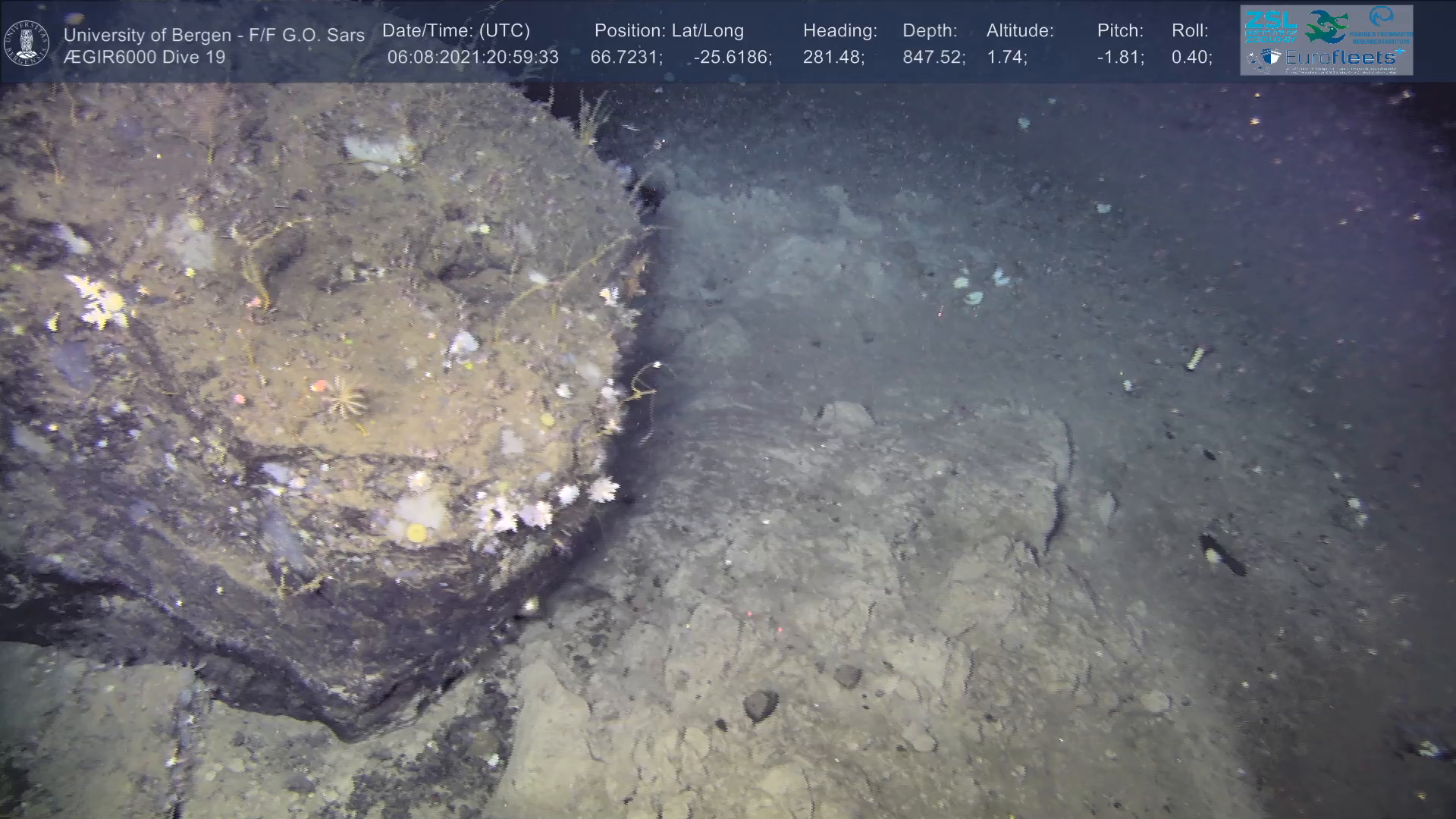Screen dimensions: 1456x819
Task: Click the yellow round sponge on boulder
Action: 416,533
